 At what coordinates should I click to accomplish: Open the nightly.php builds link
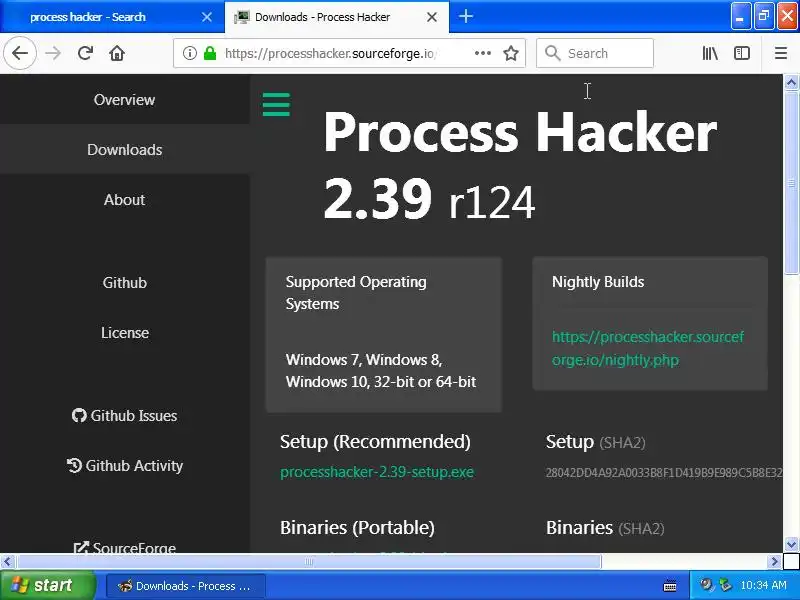tap(647, 348)
